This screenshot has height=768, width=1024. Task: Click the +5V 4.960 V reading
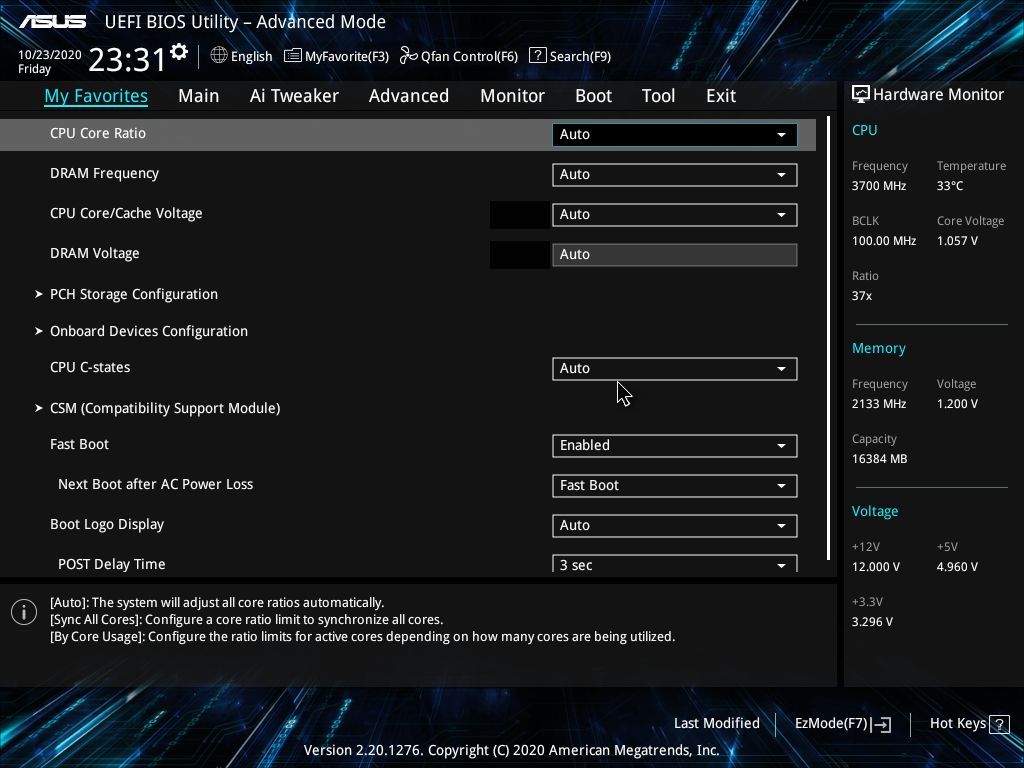coord(957,567)
